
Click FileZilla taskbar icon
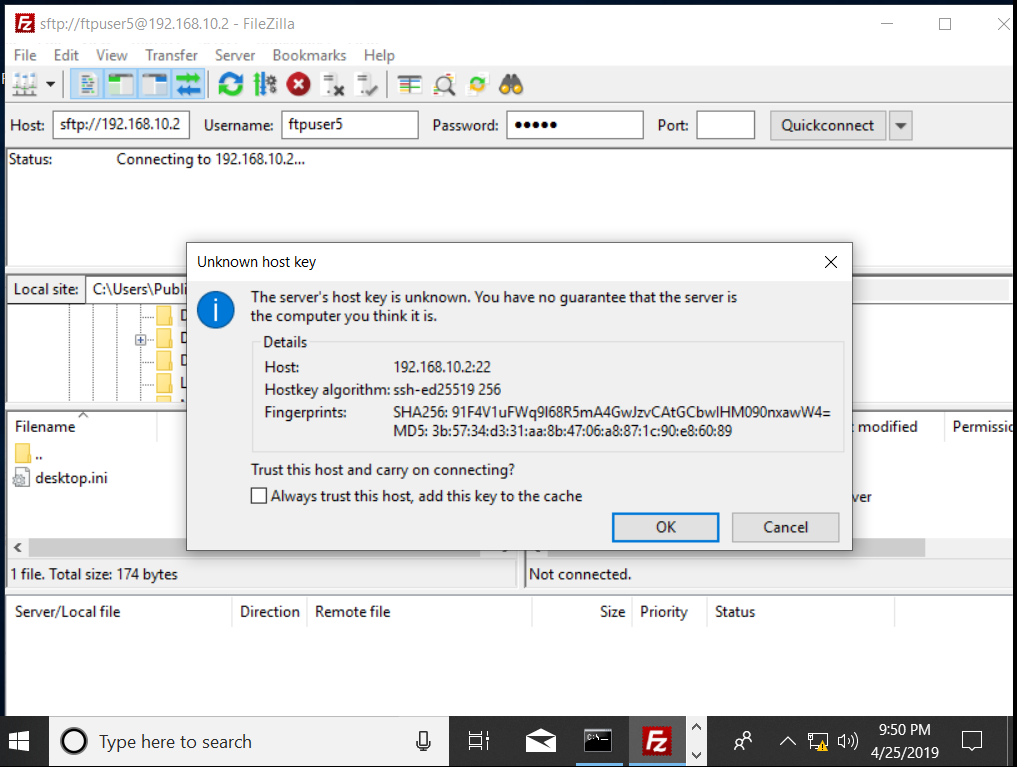tap(656, 741)
